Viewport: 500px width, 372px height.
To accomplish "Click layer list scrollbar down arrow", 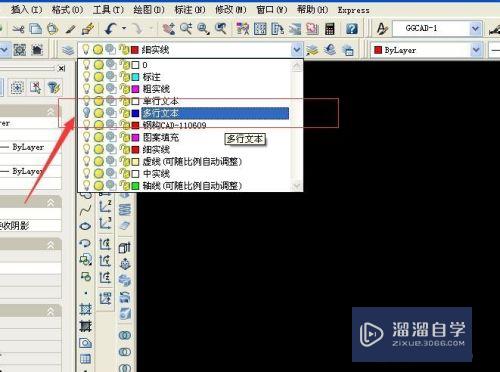I will point(296,185).
